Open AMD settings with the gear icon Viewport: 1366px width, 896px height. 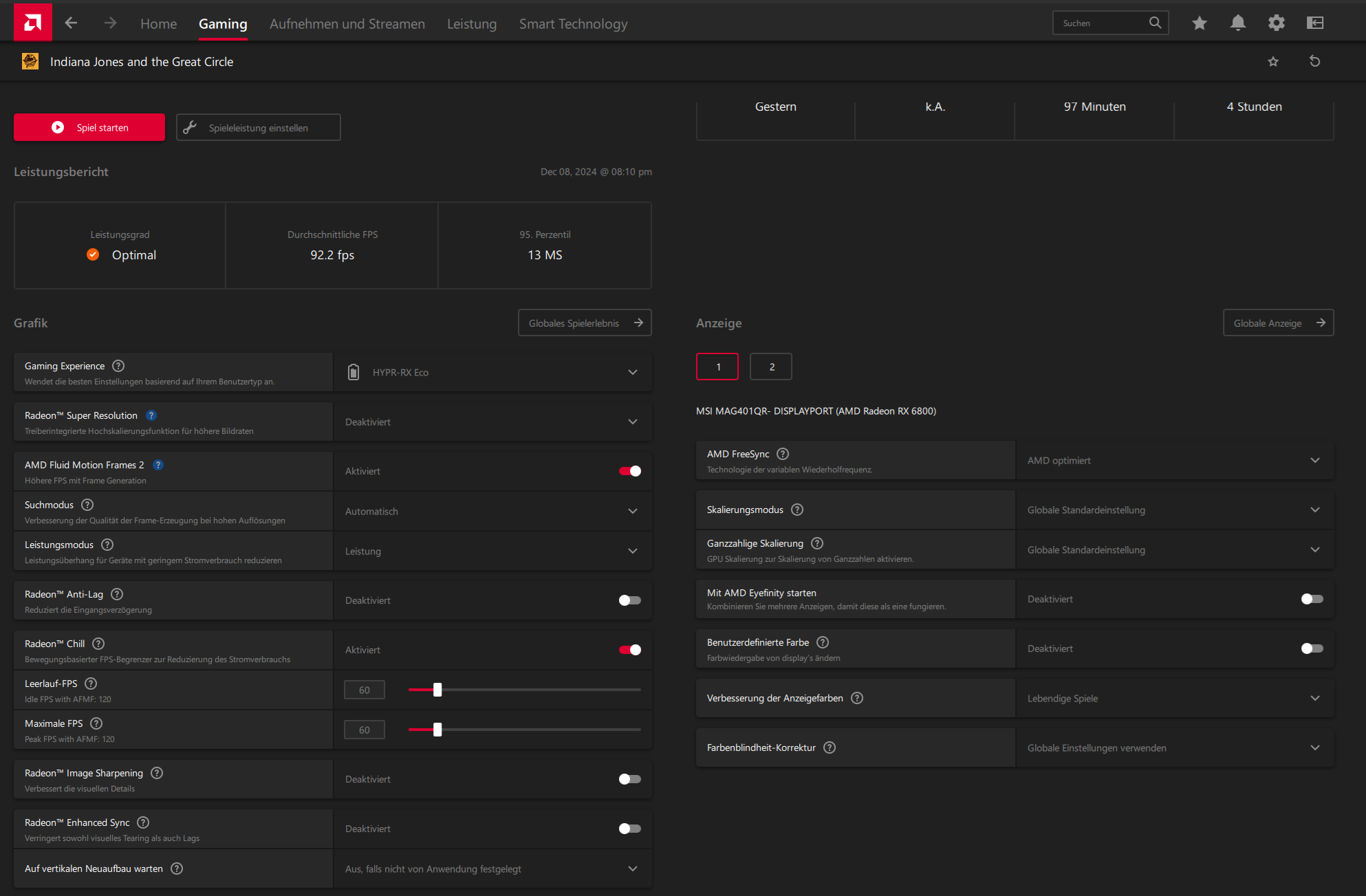(x=1277, y=23)
